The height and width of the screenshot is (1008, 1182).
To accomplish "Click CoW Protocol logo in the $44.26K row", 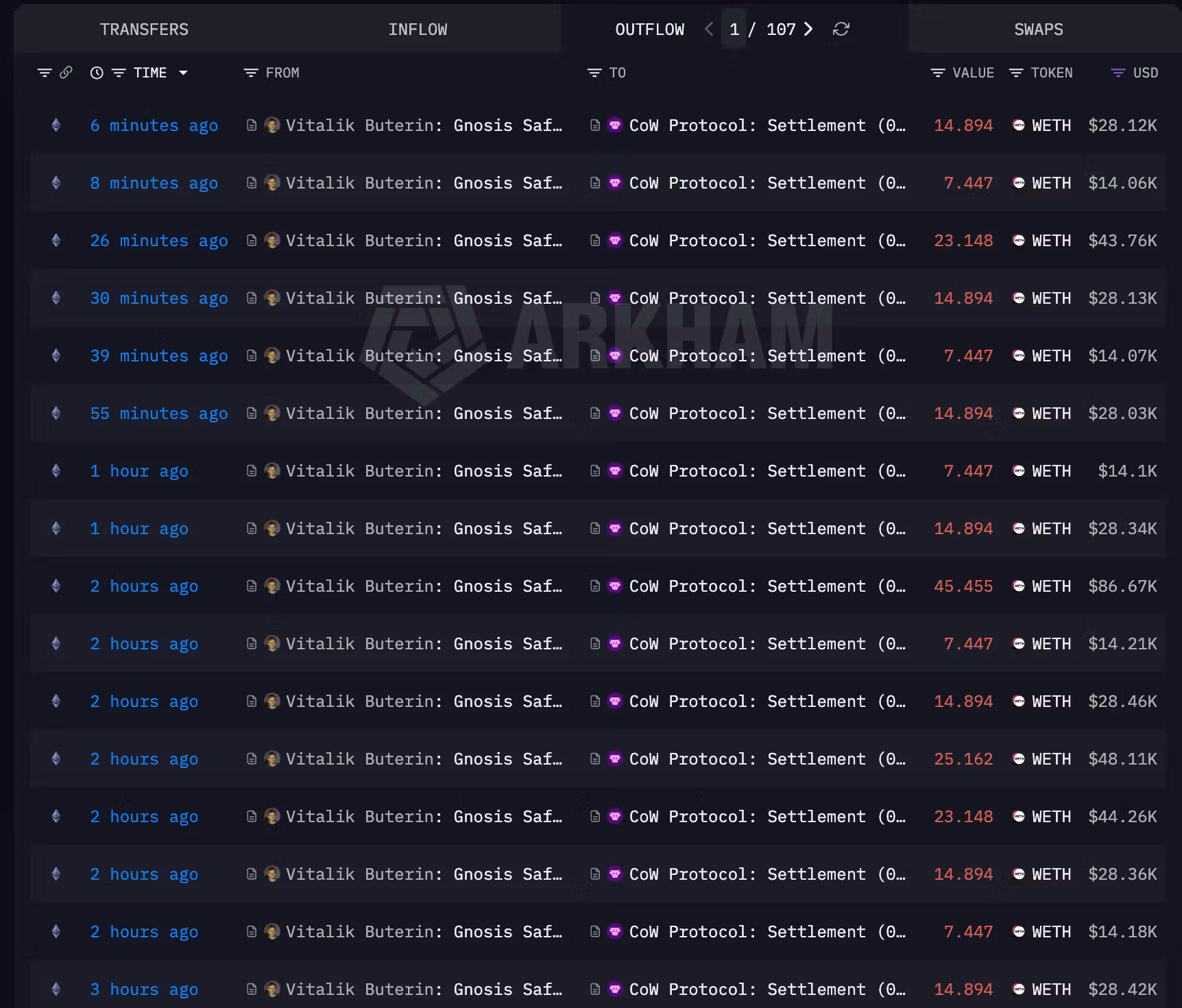I will click(x=615, y=816).
